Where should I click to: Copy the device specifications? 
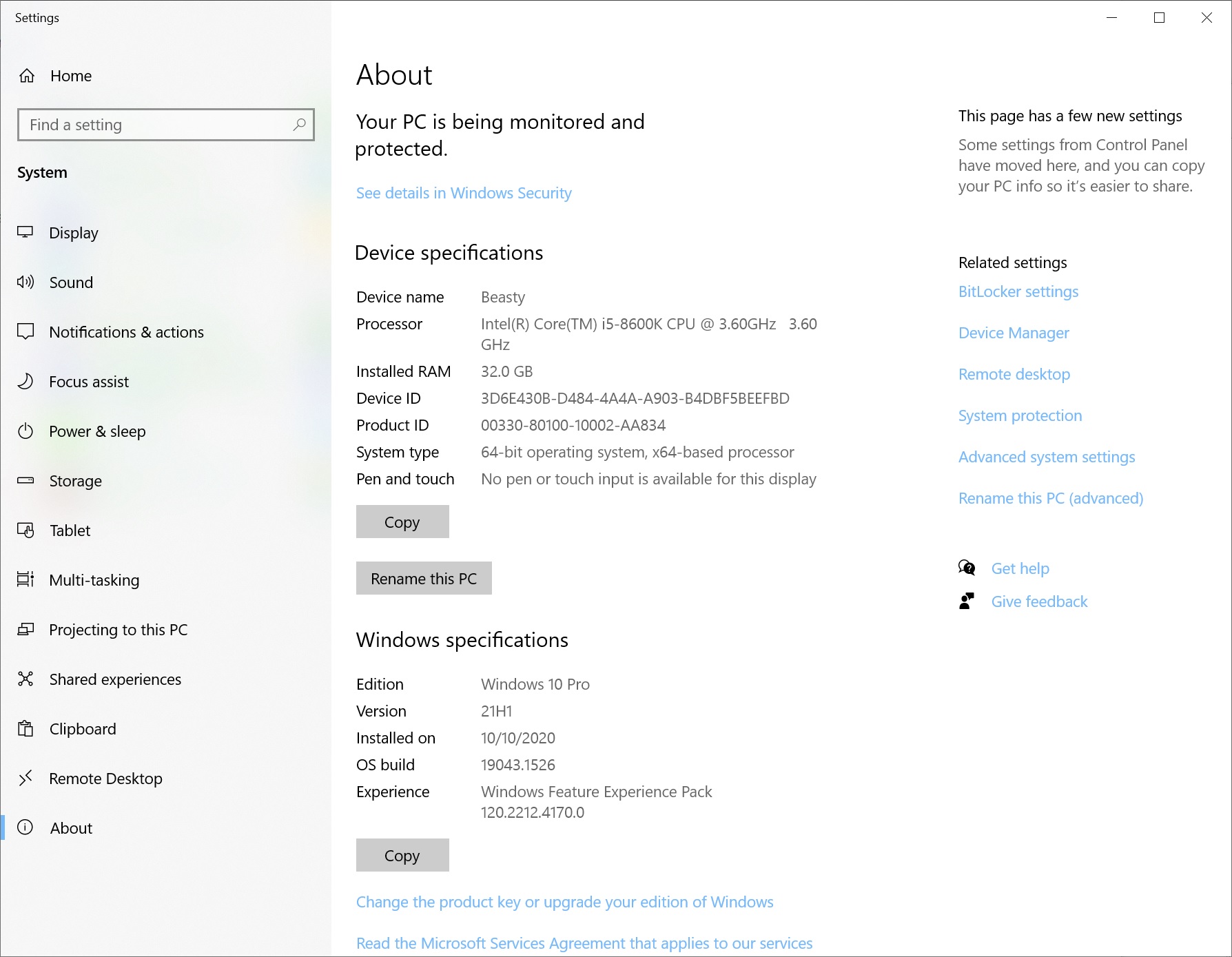point(402,522)
